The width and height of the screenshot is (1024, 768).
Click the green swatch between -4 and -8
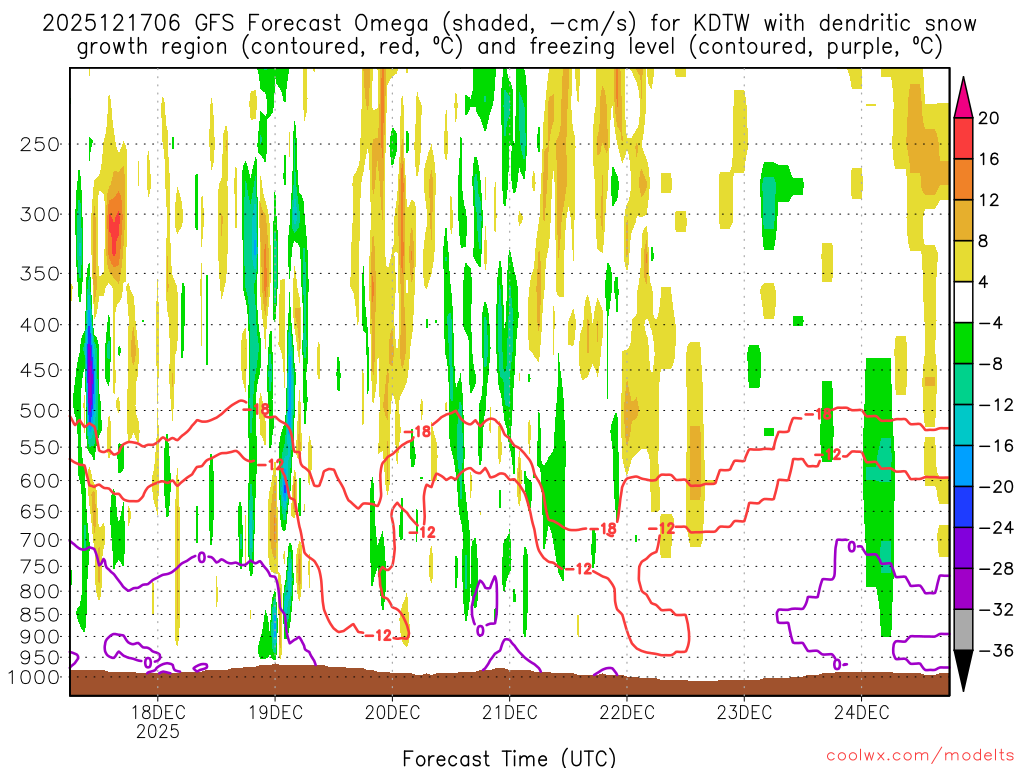click(963, 343)
